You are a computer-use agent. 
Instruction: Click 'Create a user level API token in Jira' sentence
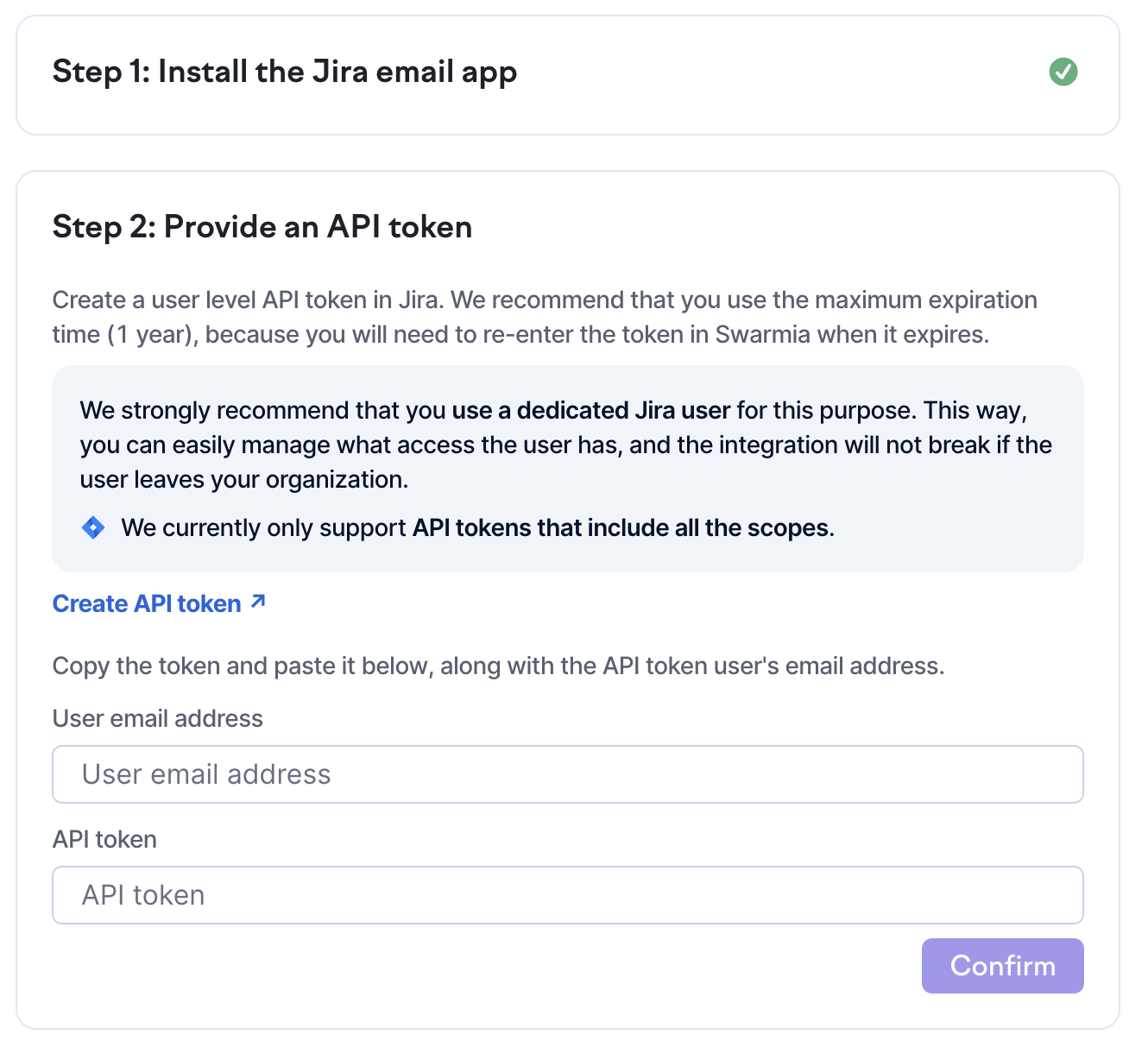tap(248, 300)
